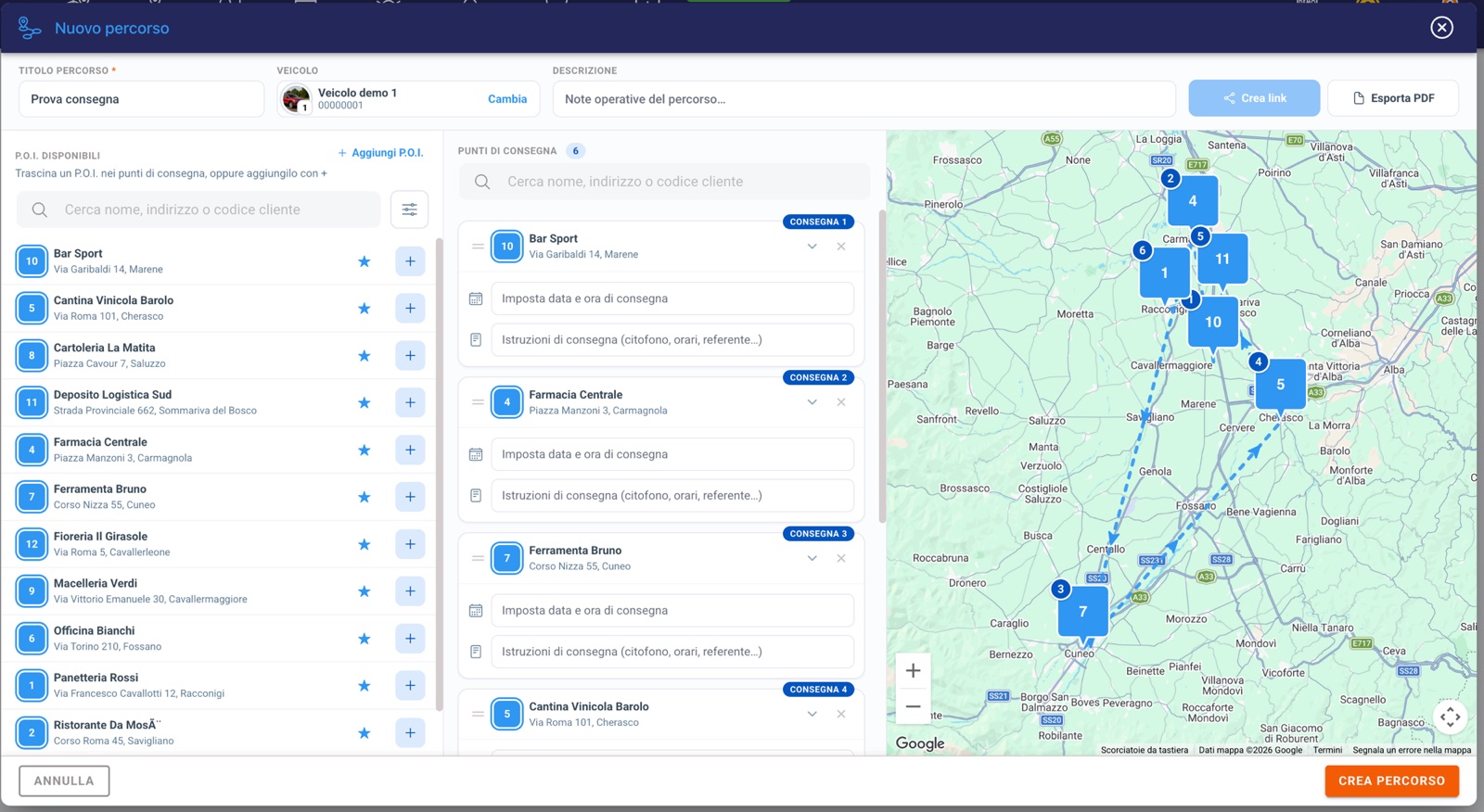Click Aggiungi P.O.I. link
This screenshot has width=1484, height=812.
point(380,153)
